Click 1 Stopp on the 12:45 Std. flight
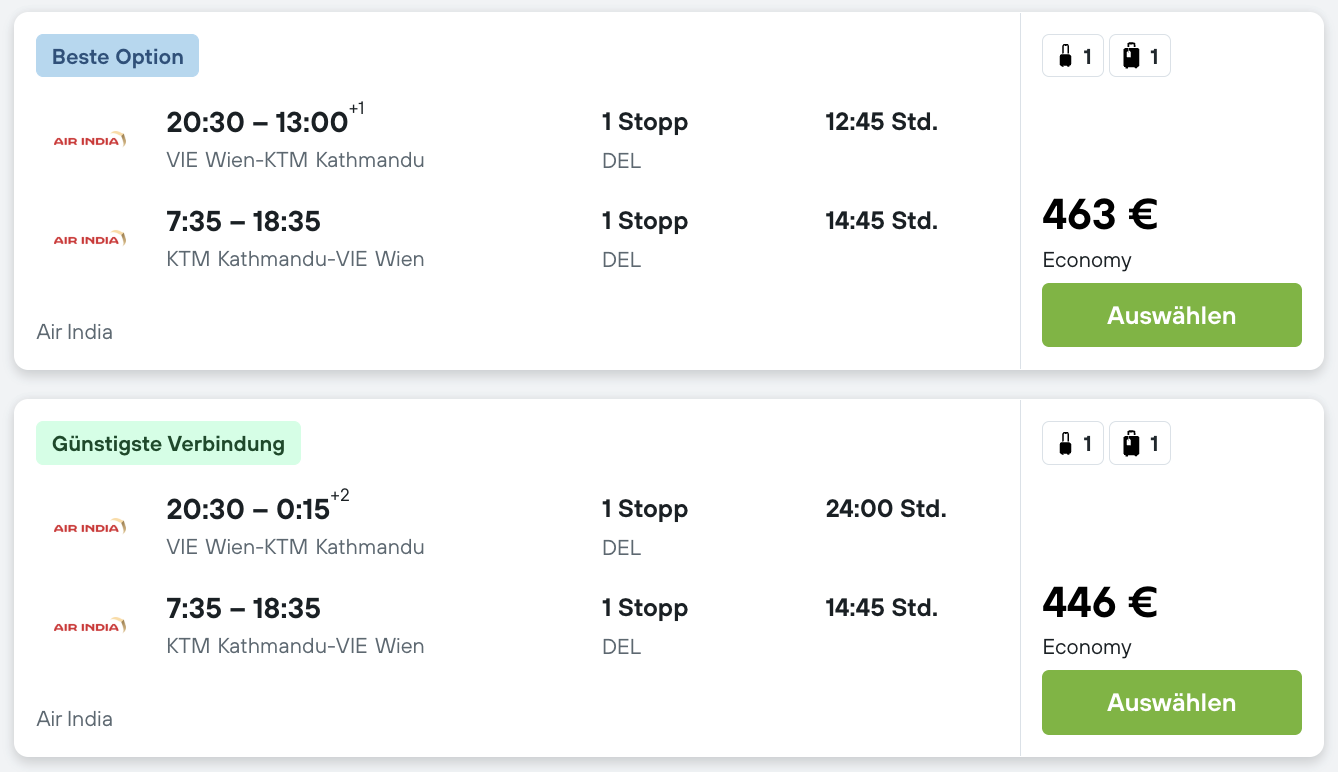This screenshot has width=1338, height=772. pos(644,122)
